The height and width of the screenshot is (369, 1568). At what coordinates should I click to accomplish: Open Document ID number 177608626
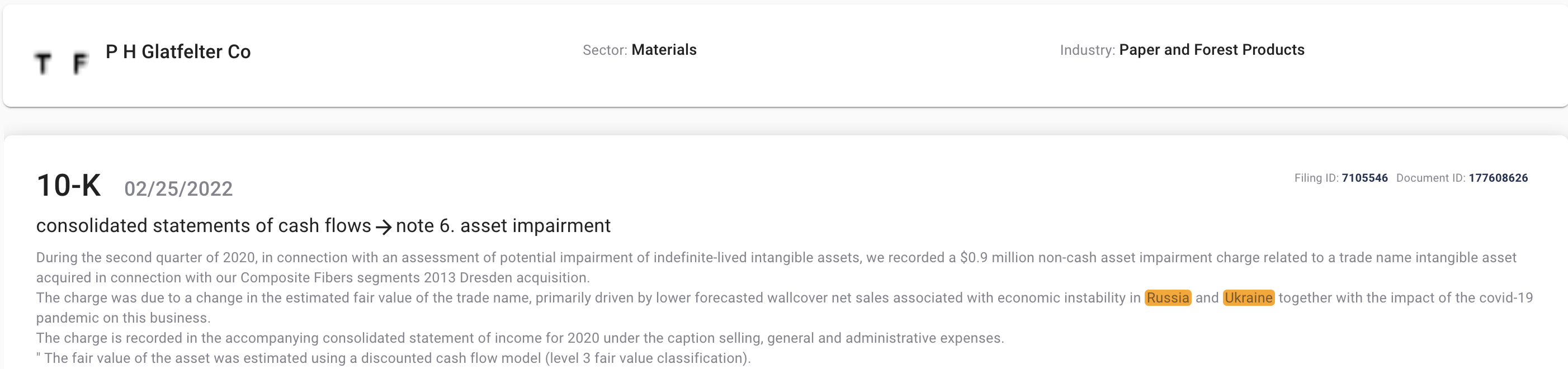click(1498, 178)
